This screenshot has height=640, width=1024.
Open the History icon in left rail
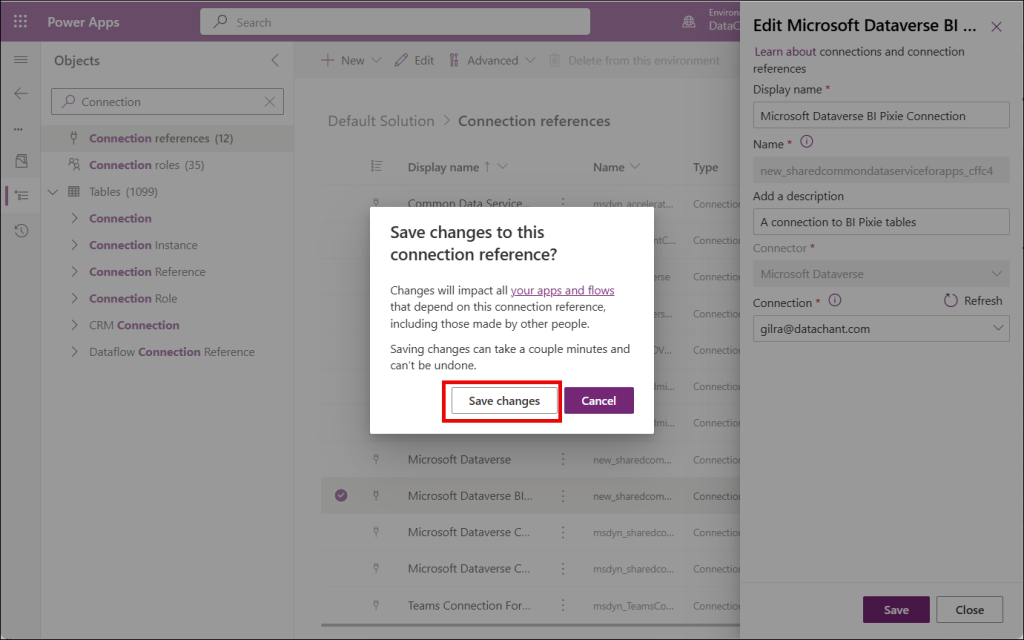click(x=20, y=231)
